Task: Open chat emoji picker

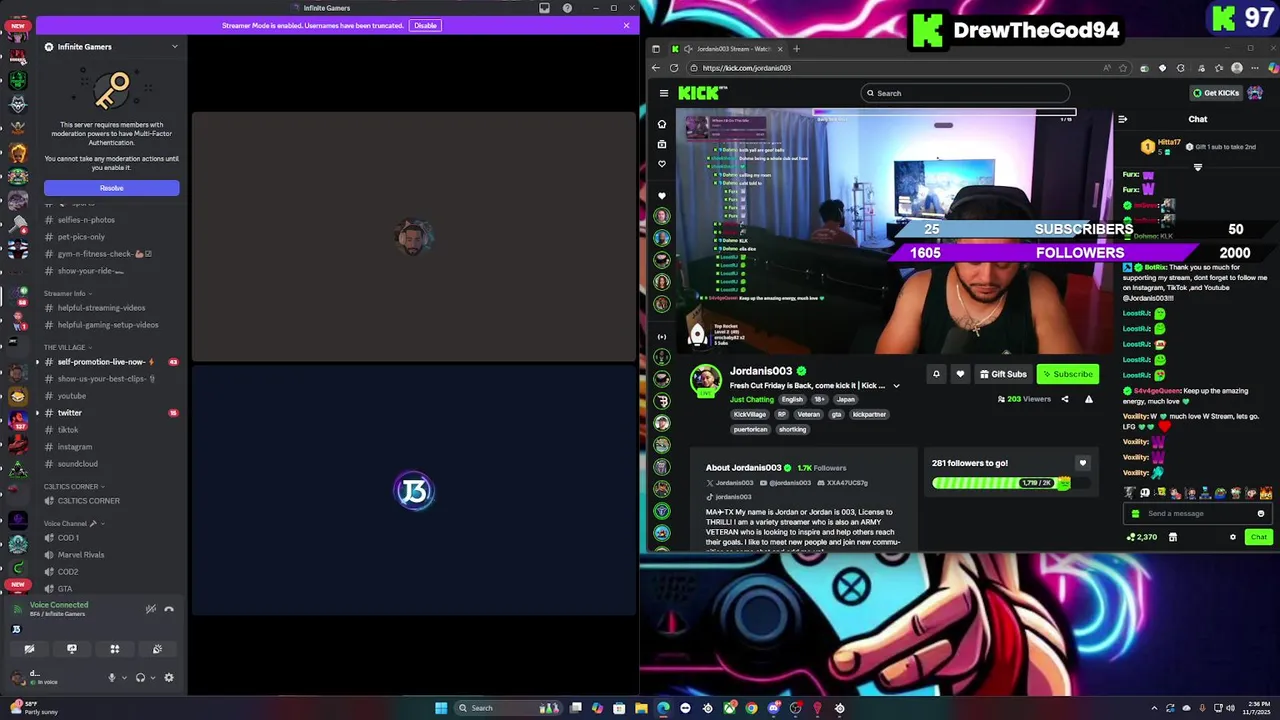Action: click(x=1260, y=514)
